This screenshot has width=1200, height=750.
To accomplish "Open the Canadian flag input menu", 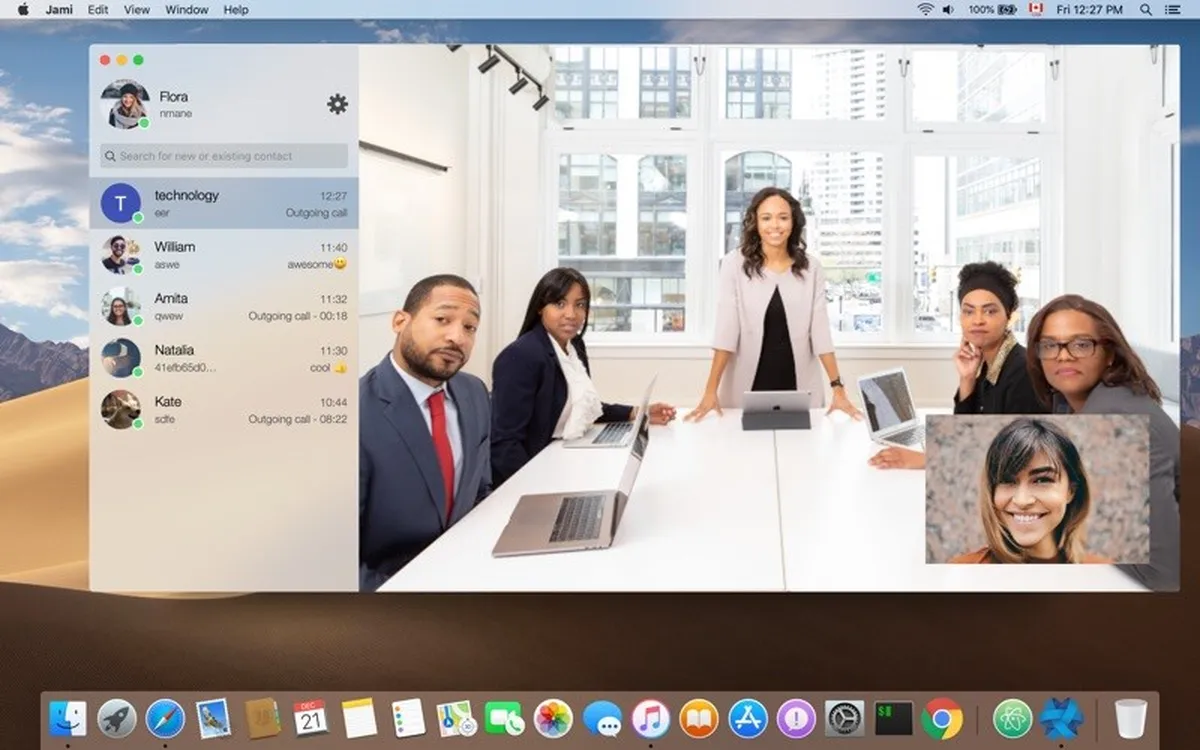I will pos(1036,9).
